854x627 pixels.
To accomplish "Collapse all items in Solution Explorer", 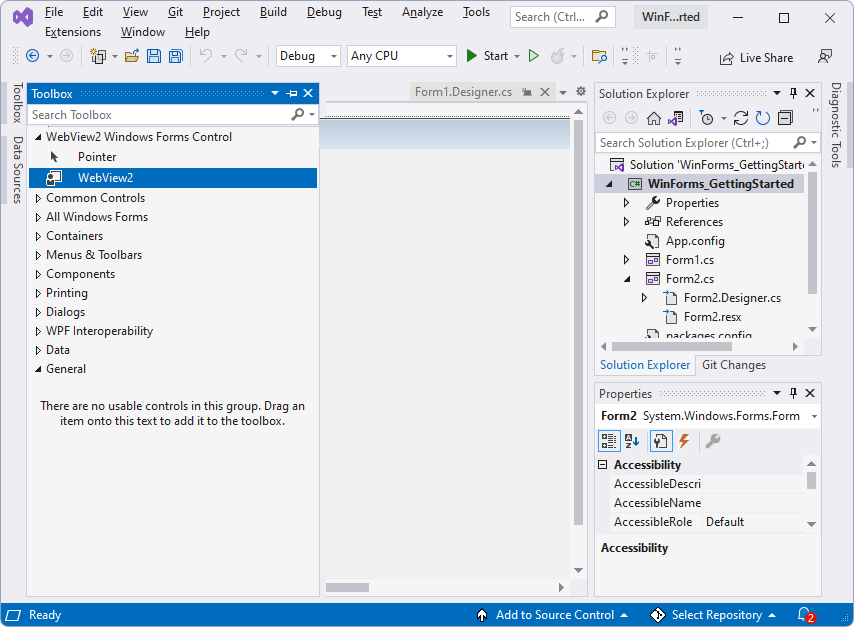I will [x=786, y=117].
